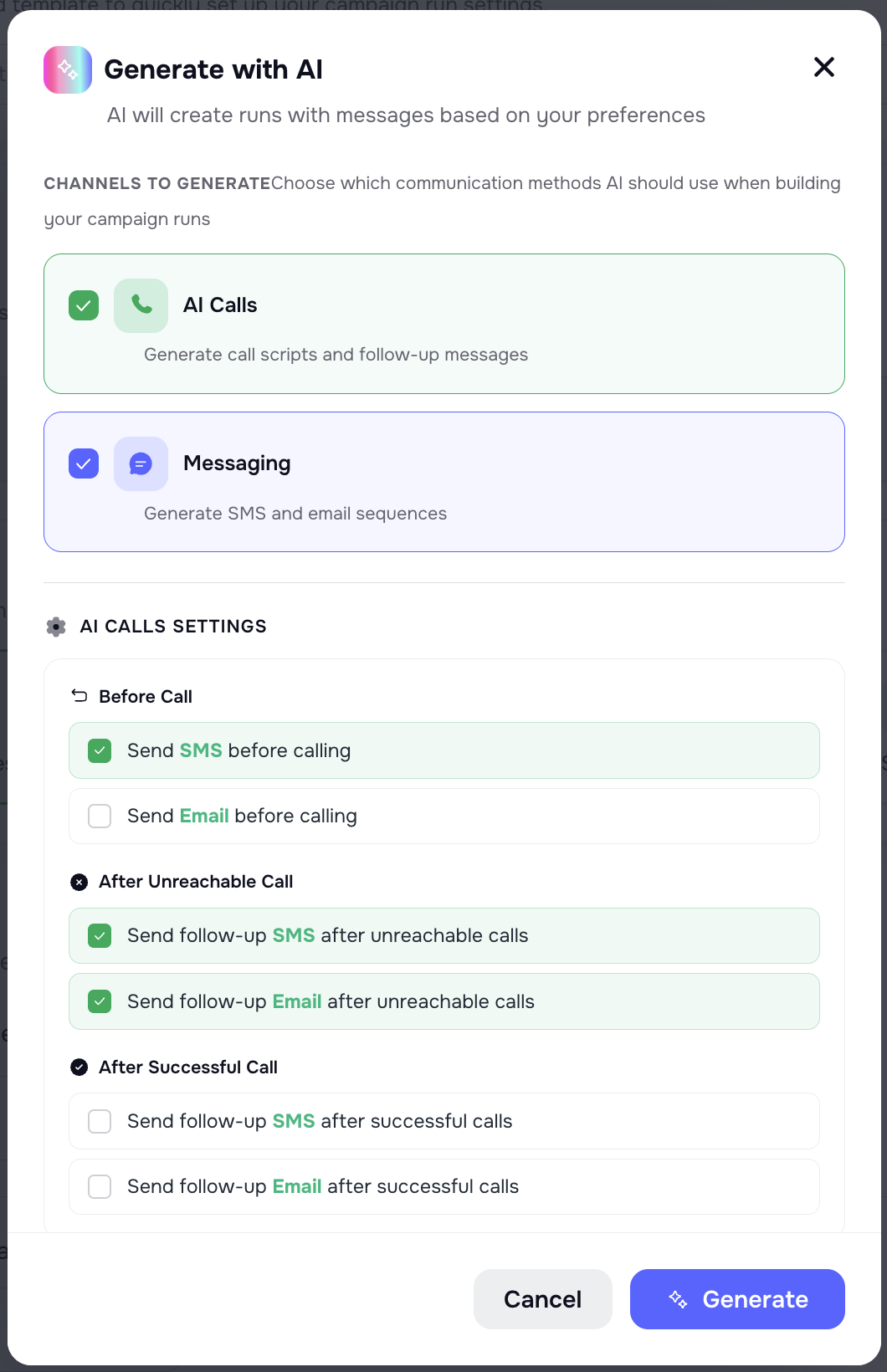
Task: Enable Send Email before calling
Action: click(100, 816)
